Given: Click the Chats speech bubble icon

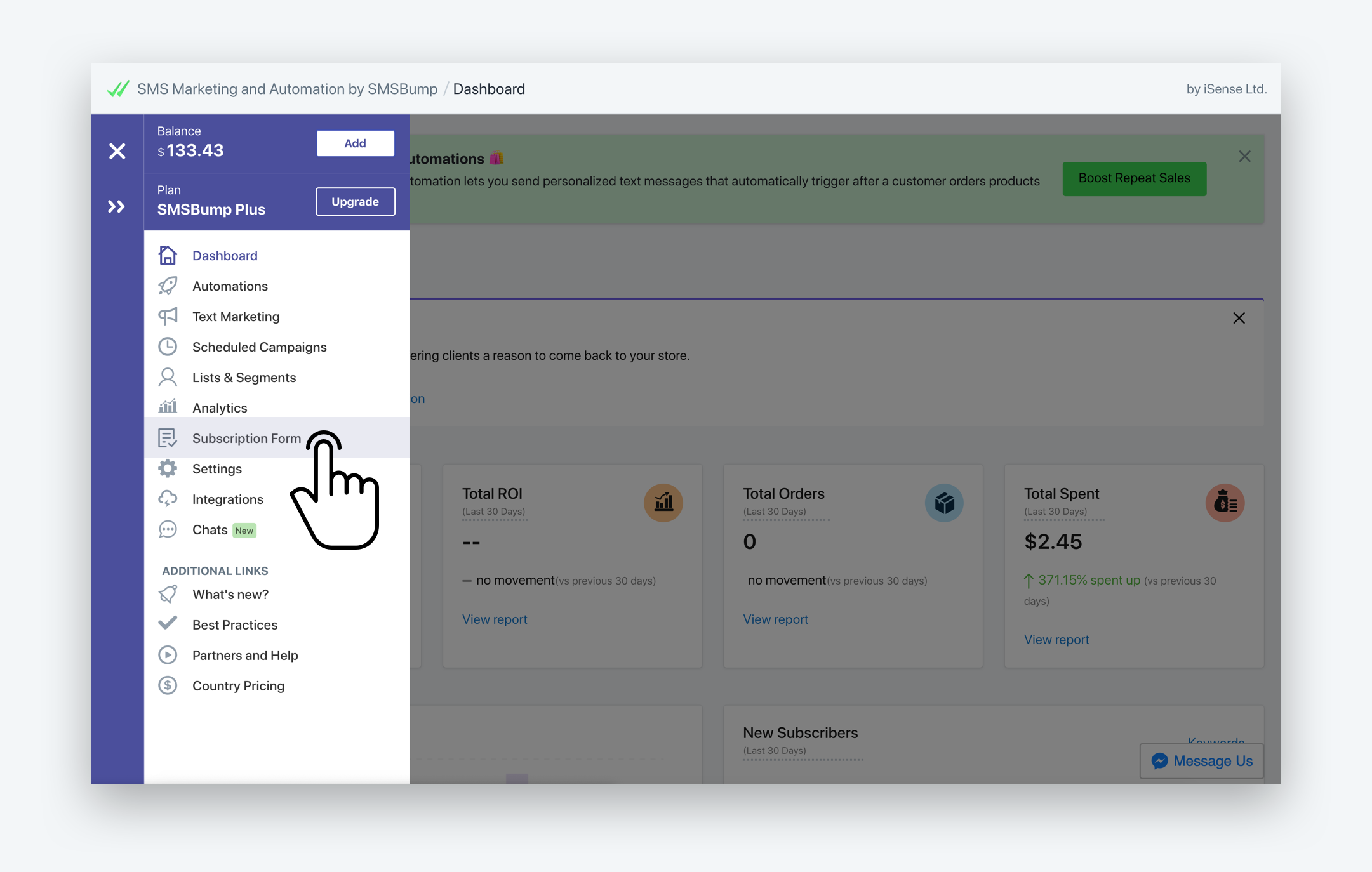Looking at the screenshot, I should click(168, 529).
